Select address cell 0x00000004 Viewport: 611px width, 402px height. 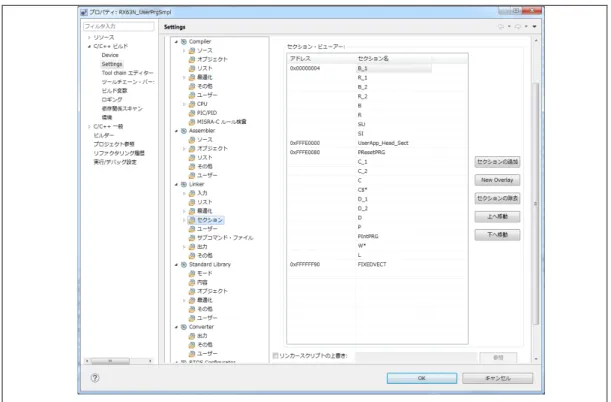coord(305,68)
